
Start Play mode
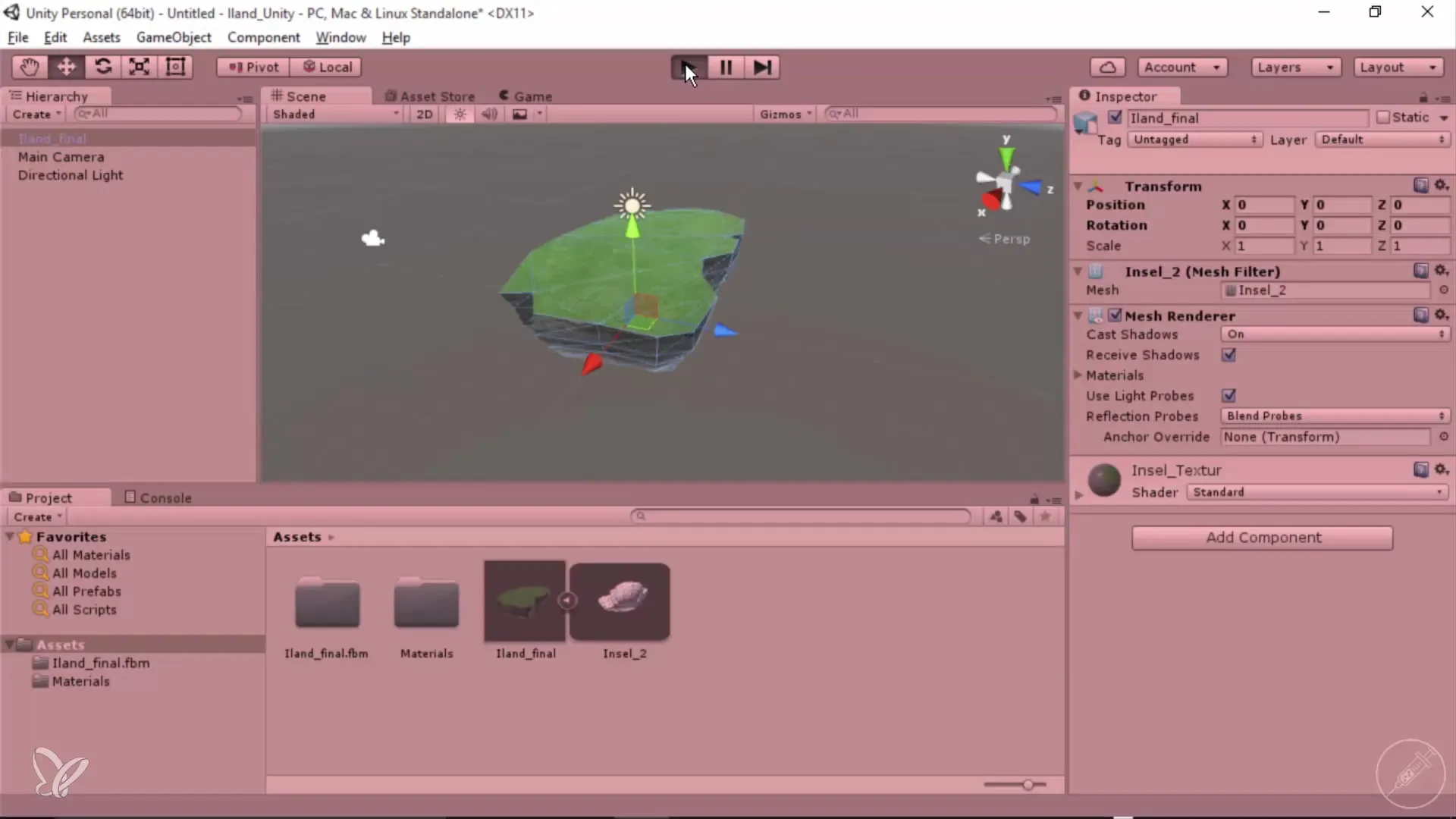click(x=689, y=67)
